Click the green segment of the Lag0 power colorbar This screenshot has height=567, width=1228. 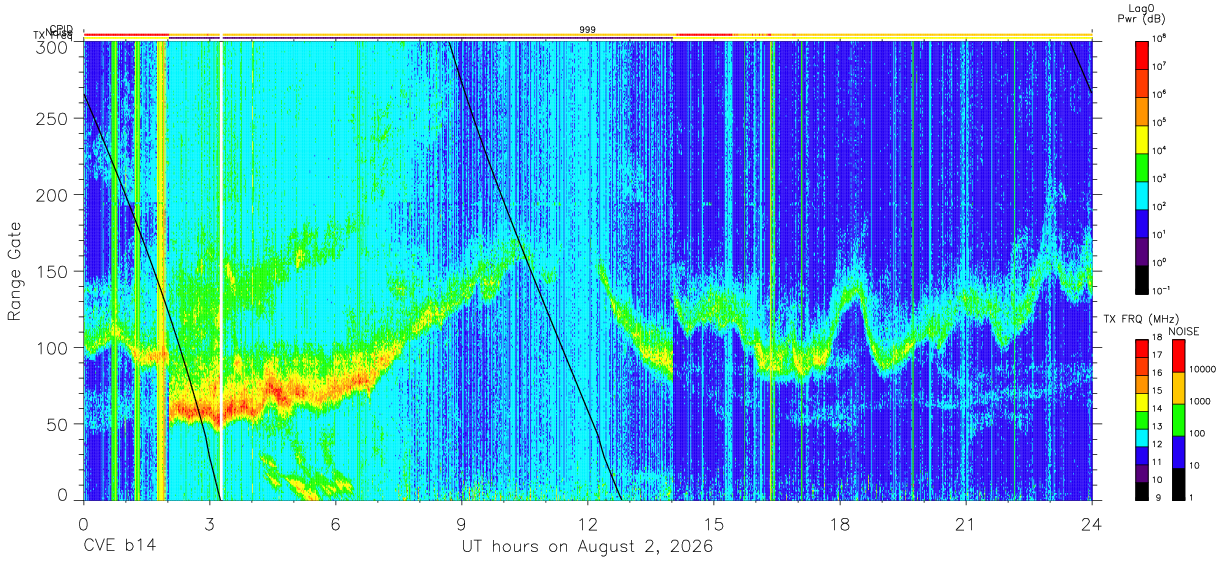coord(1142,166)
